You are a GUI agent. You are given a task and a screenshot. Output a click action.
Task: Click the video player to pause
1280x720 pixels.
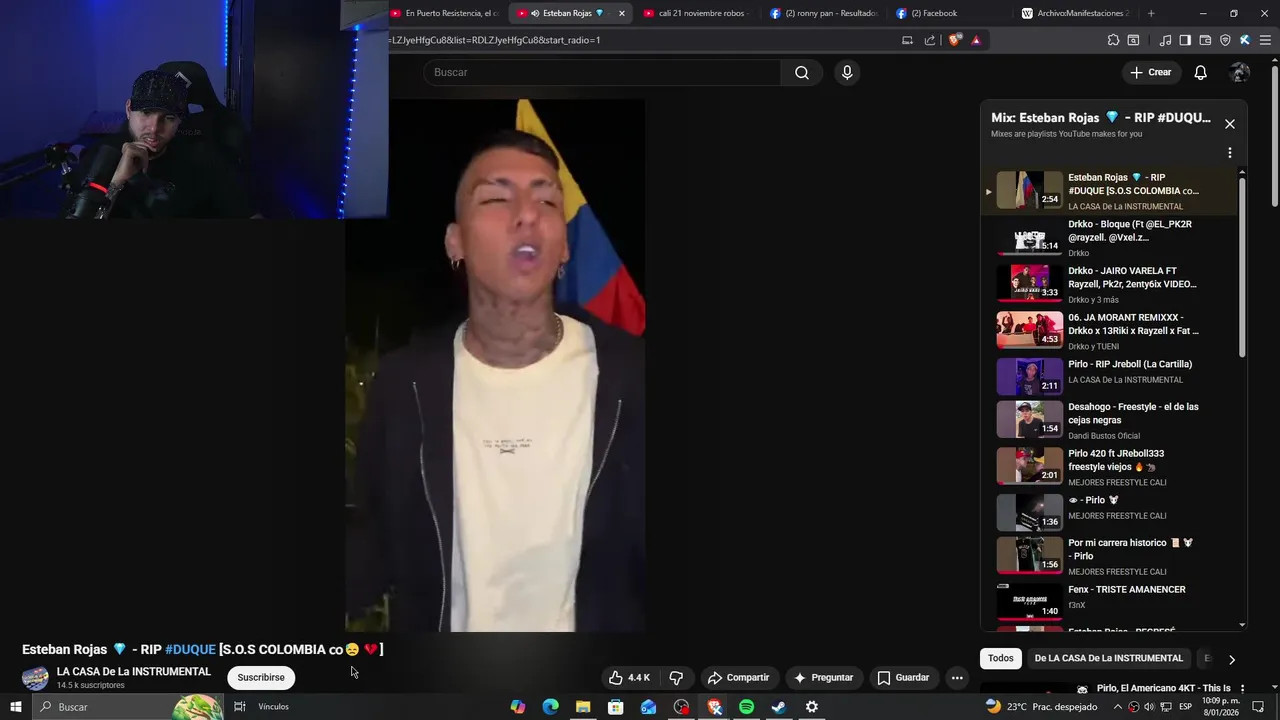click(495, 365)
